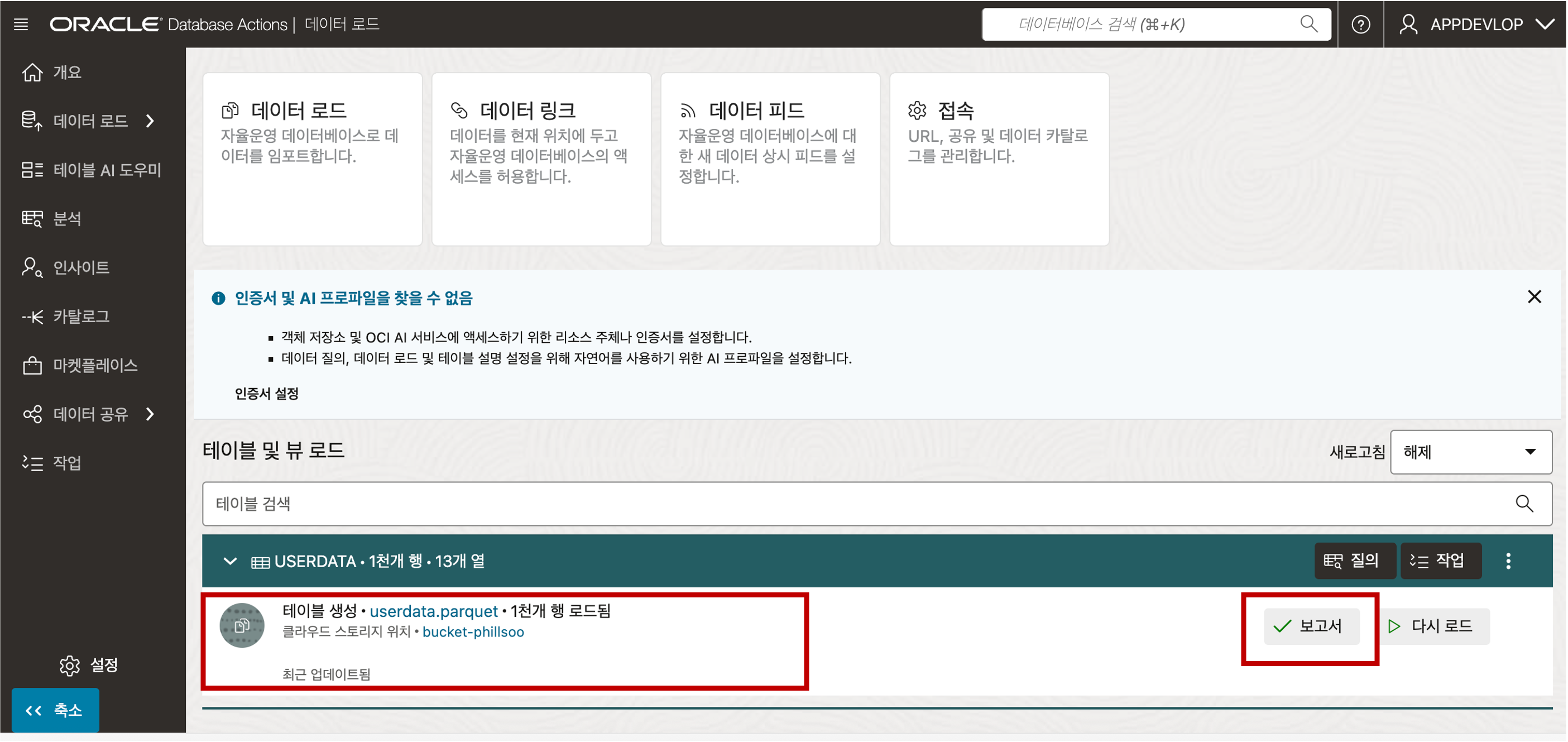Click the gear icon on 접속 card

tap(917, 110)
